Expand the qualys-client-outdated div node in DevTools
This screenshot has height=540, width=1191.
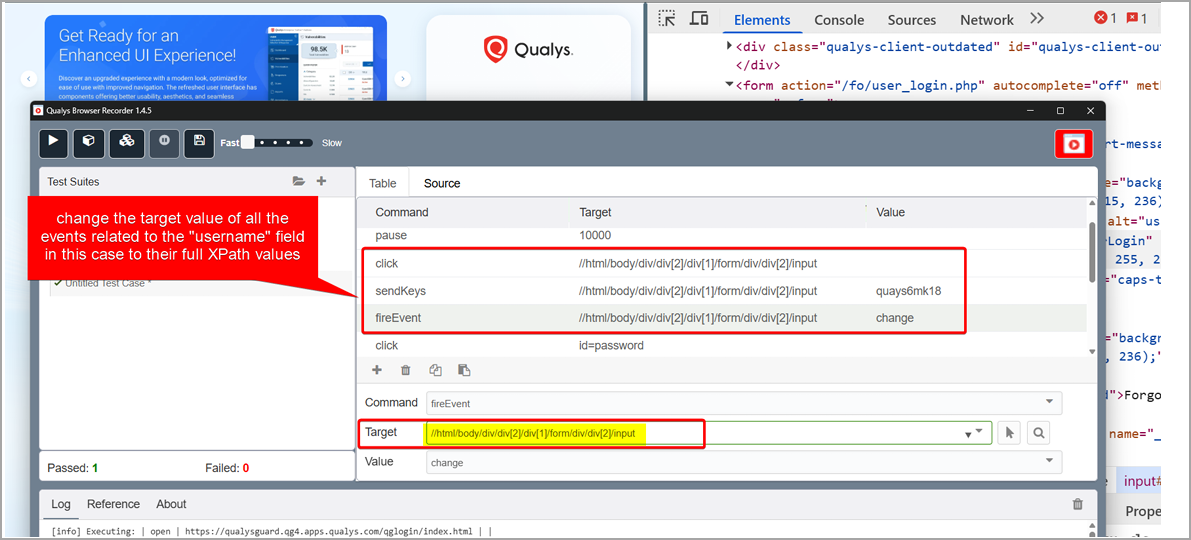tap(729, 46)
